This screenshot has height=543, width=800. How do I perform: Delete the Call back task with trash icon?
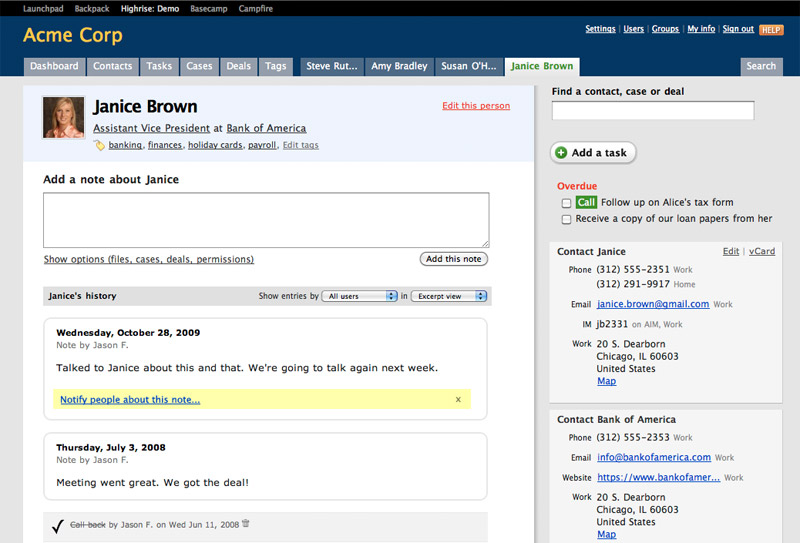coord(246,524)
